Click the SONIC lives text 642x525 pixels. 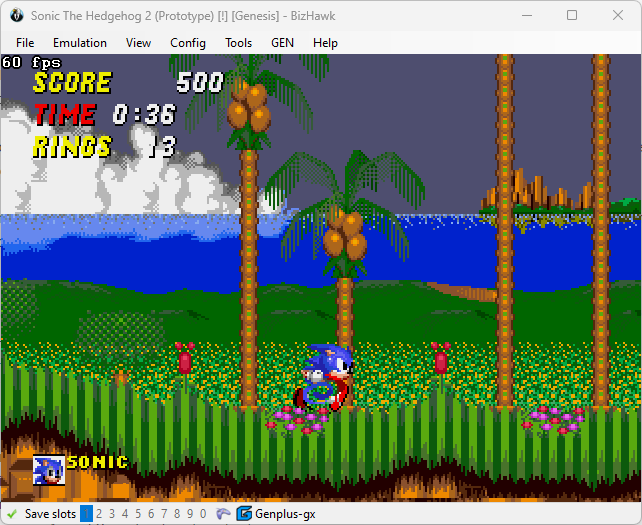[x=97, y=462]
